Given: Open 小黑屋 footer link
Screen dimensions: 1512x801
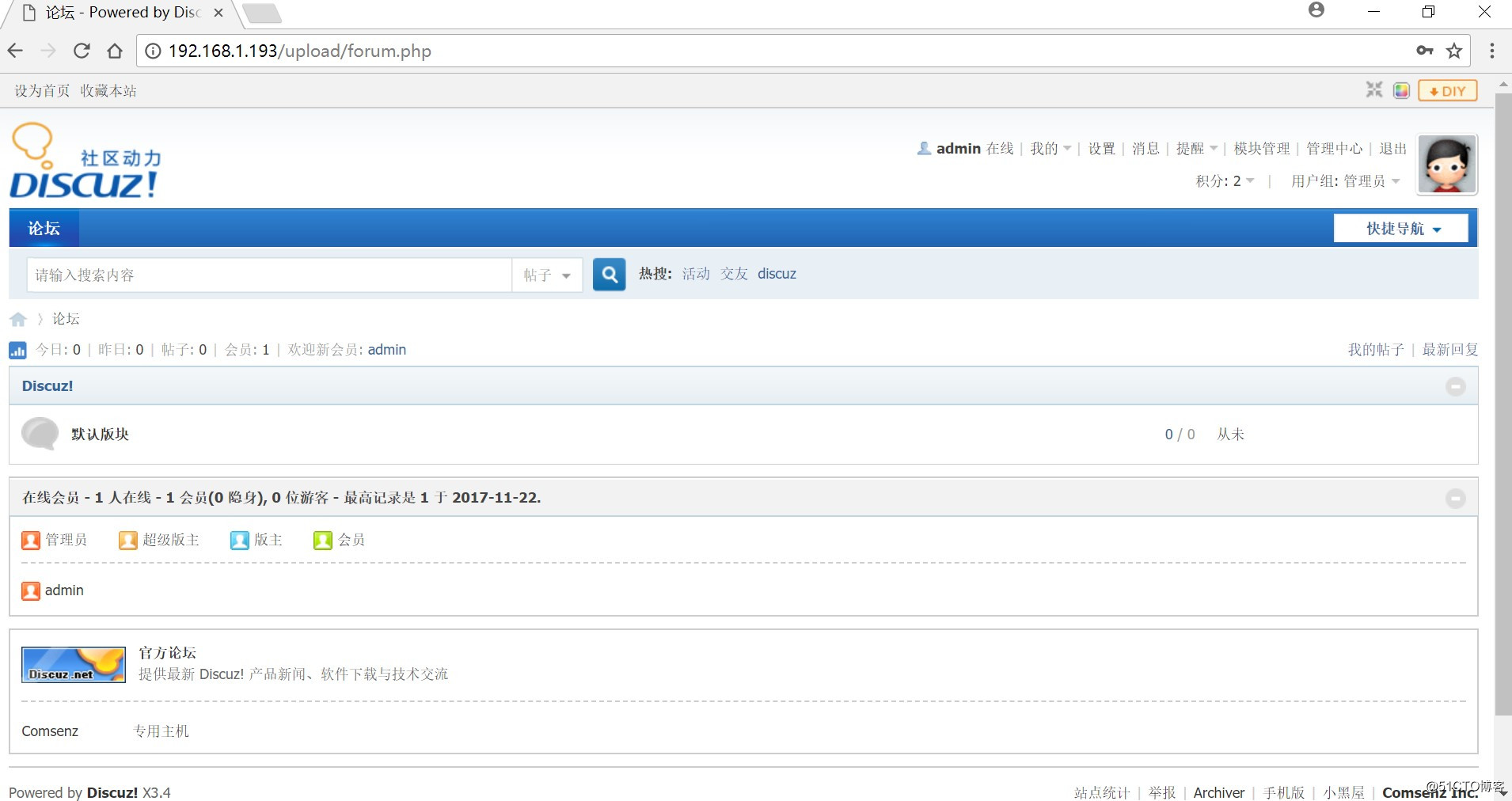Looking at the screenshot, I should 1344,792.
